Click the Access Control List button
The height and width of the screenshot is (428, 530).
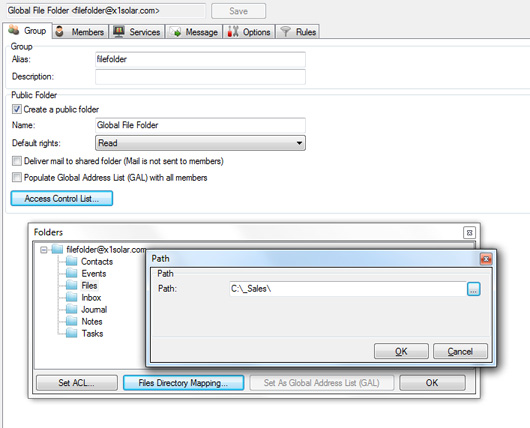pos(62,198)
